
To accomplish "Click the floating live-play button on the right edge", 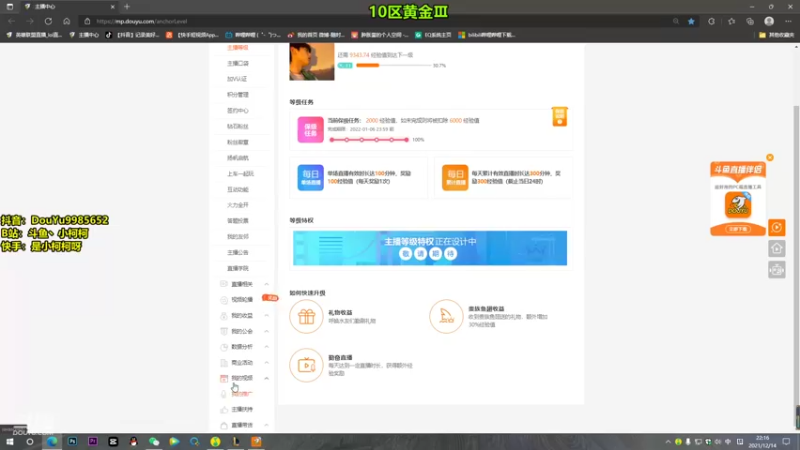I will coord(777,228).
